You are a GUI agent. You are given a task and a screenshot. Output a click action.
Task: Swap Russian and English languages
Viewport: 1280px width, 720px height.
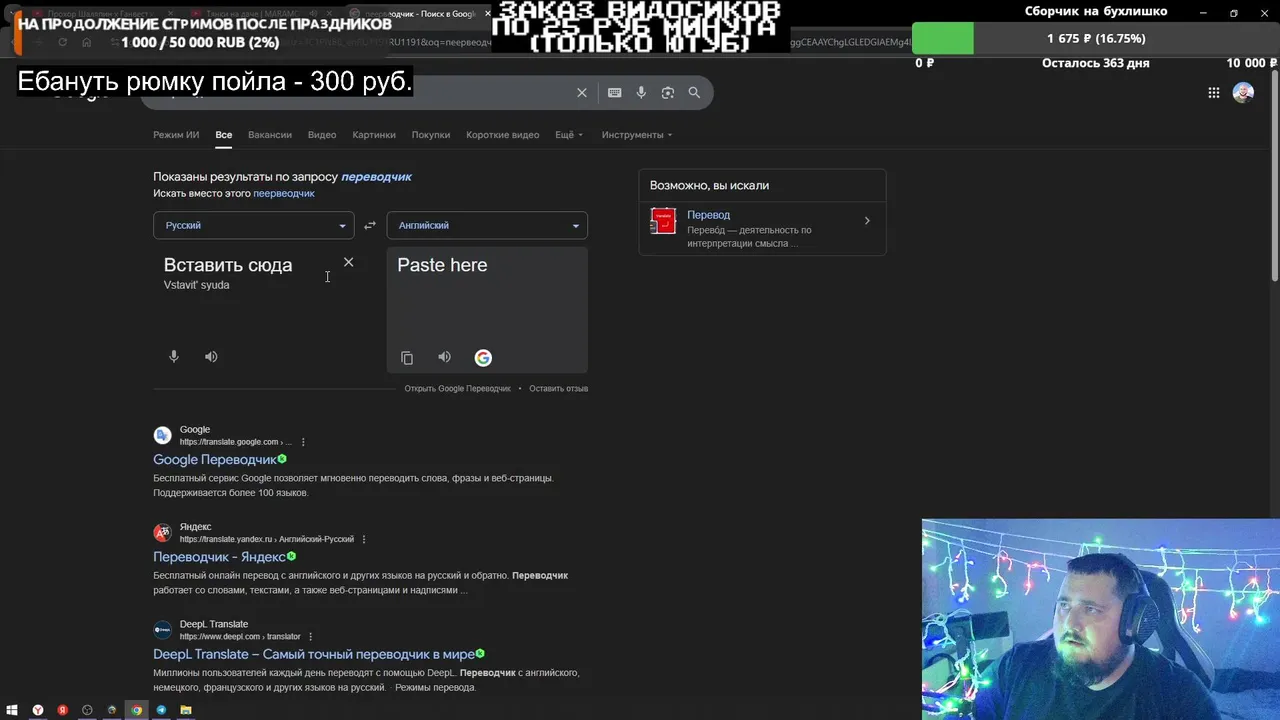pyautogui.click(x=370, y=225)
